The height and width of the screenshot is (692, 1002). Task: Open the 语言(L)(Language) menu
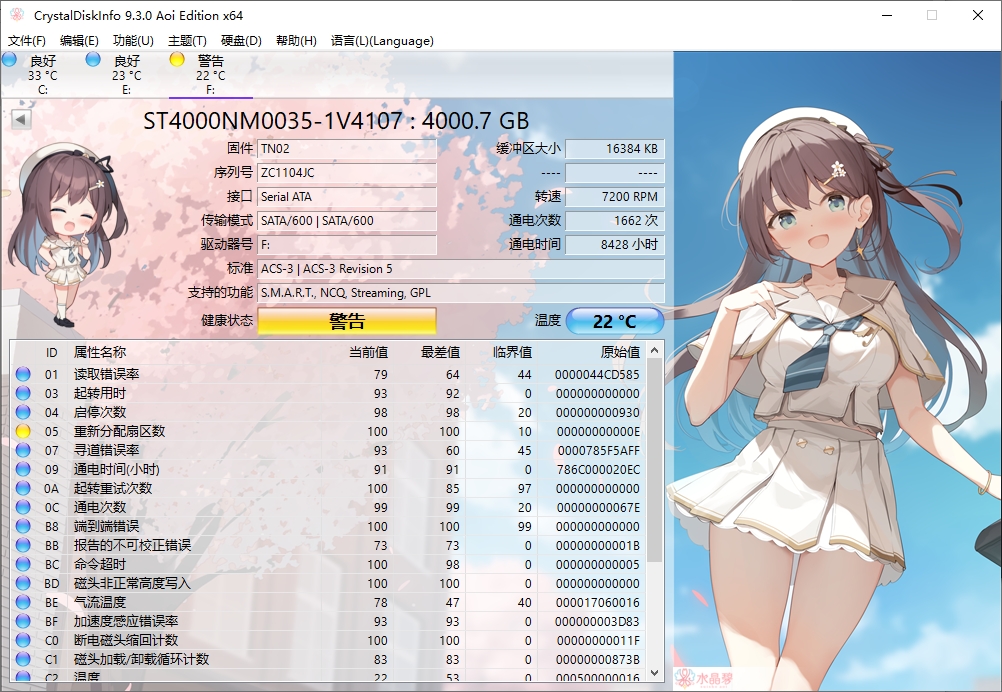pos(382,41)
